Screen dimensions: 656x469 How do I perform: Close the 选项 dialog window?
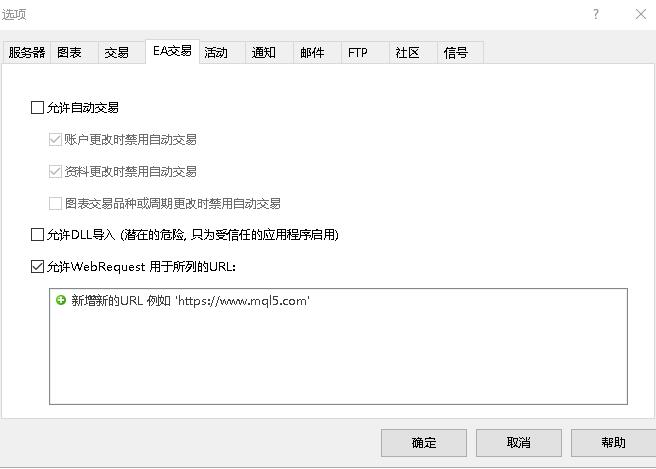click(x=641, y=14)
